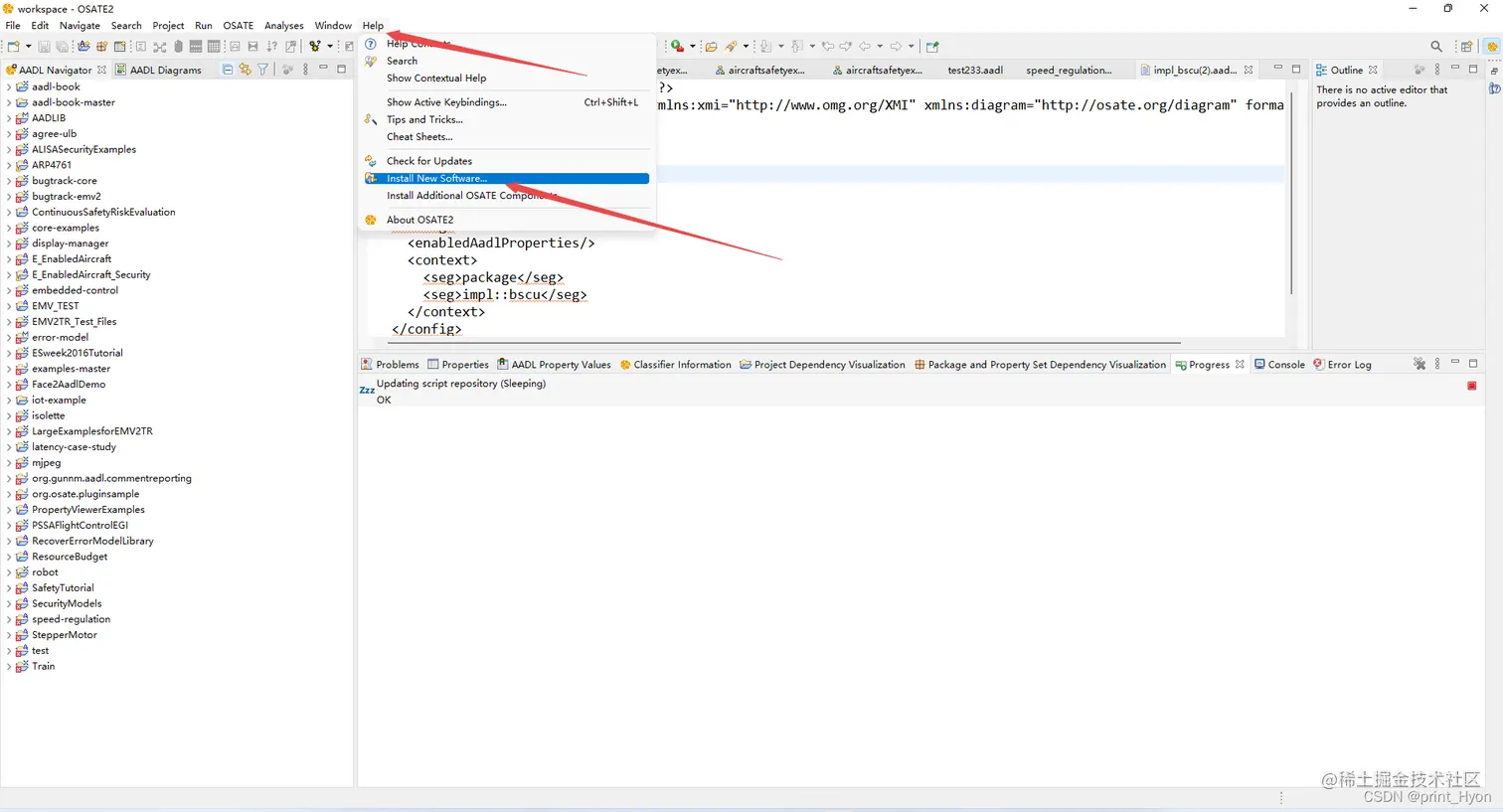Open the Window menu

pos(333,26)
